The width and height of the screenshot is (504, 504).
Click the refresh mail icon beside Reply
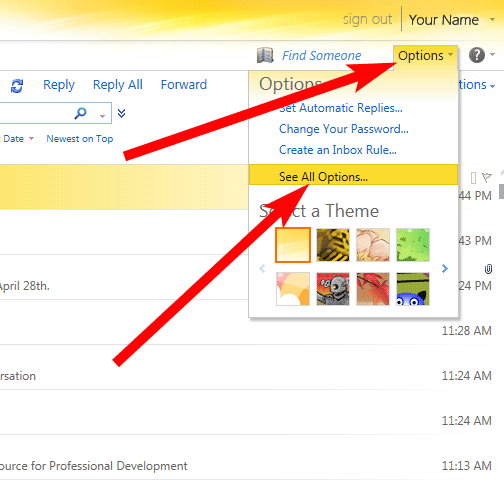click(x=17, y=86)
